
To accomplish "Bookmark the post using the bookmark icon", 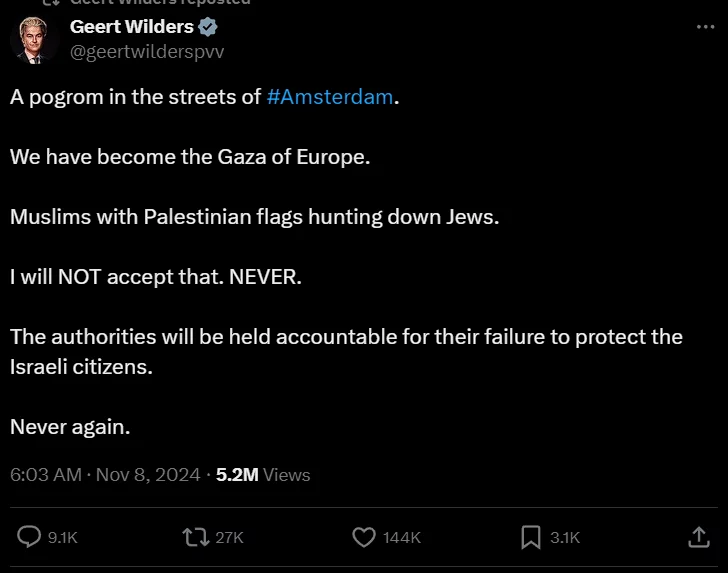I will click(x=531, y=537).
